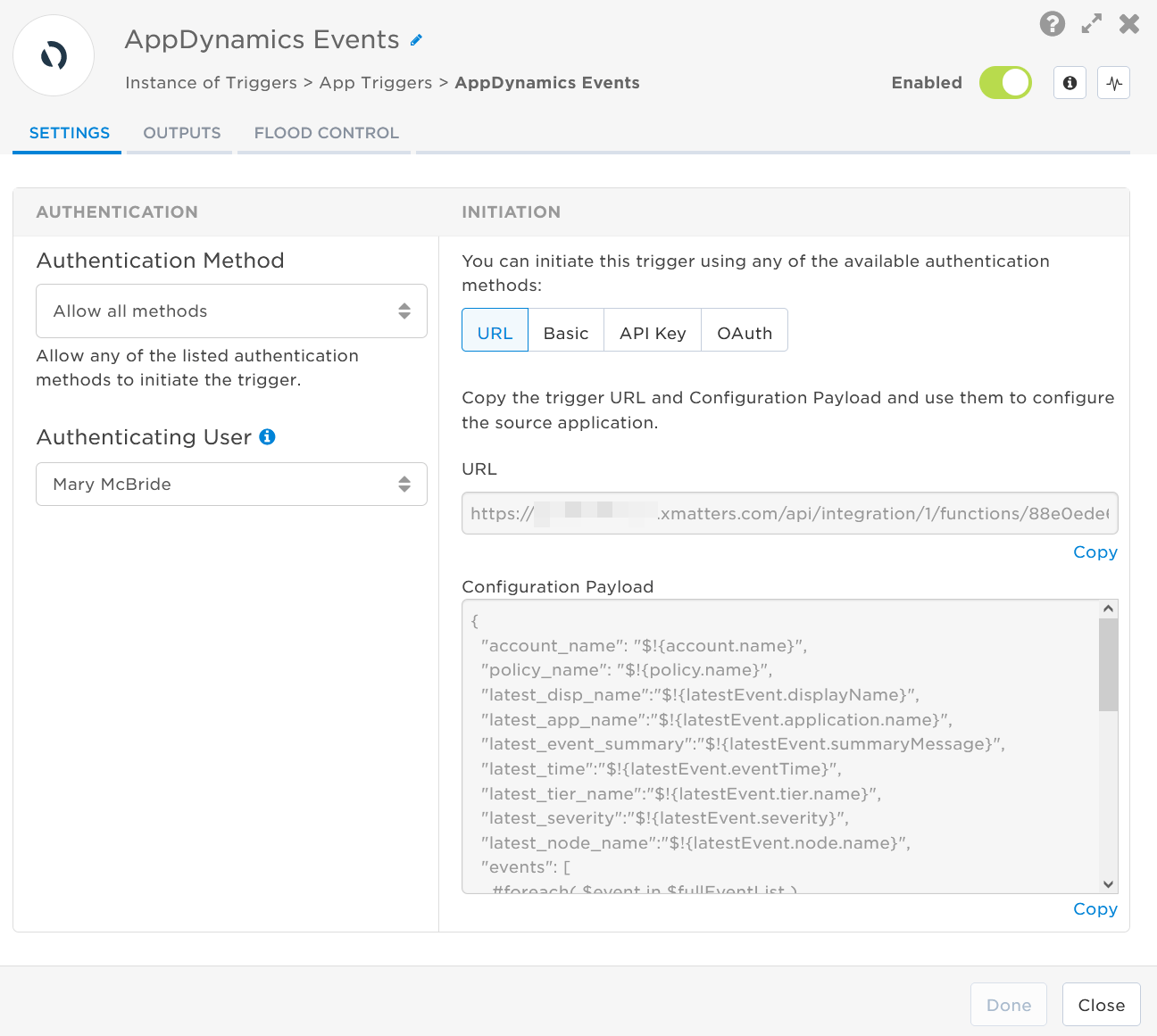Open the Flood Control tab

[326, 133]
